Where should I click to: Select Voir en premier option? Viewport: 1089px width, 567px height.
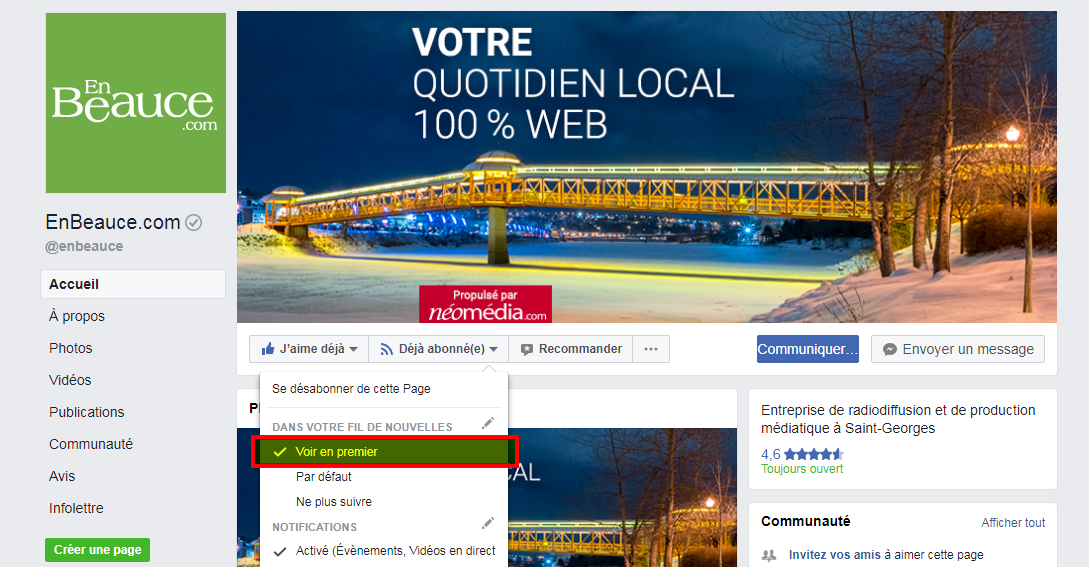384,452
